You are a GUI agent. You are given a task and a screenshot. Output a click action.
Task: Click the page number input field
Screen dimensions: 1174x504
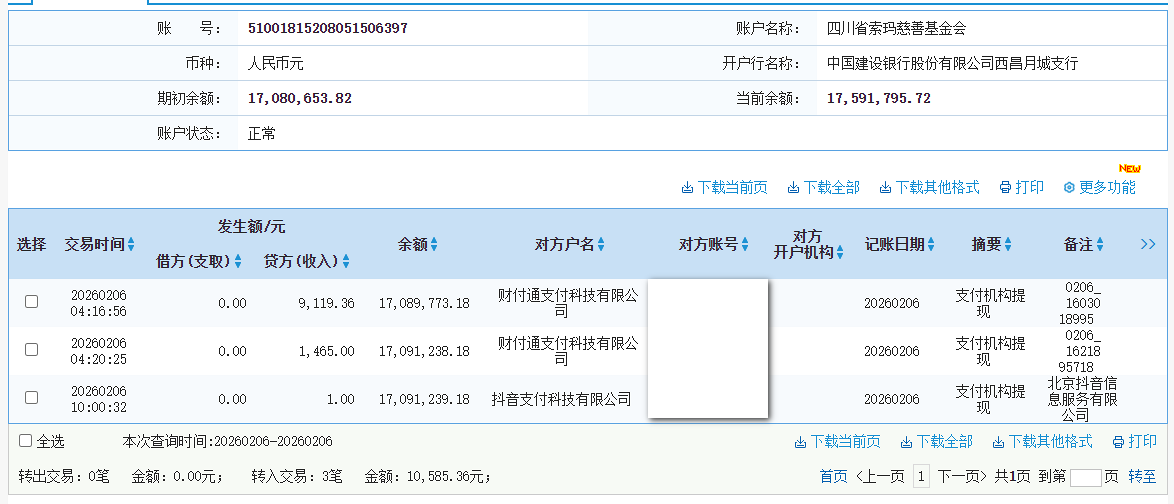tap(1084, 477)
